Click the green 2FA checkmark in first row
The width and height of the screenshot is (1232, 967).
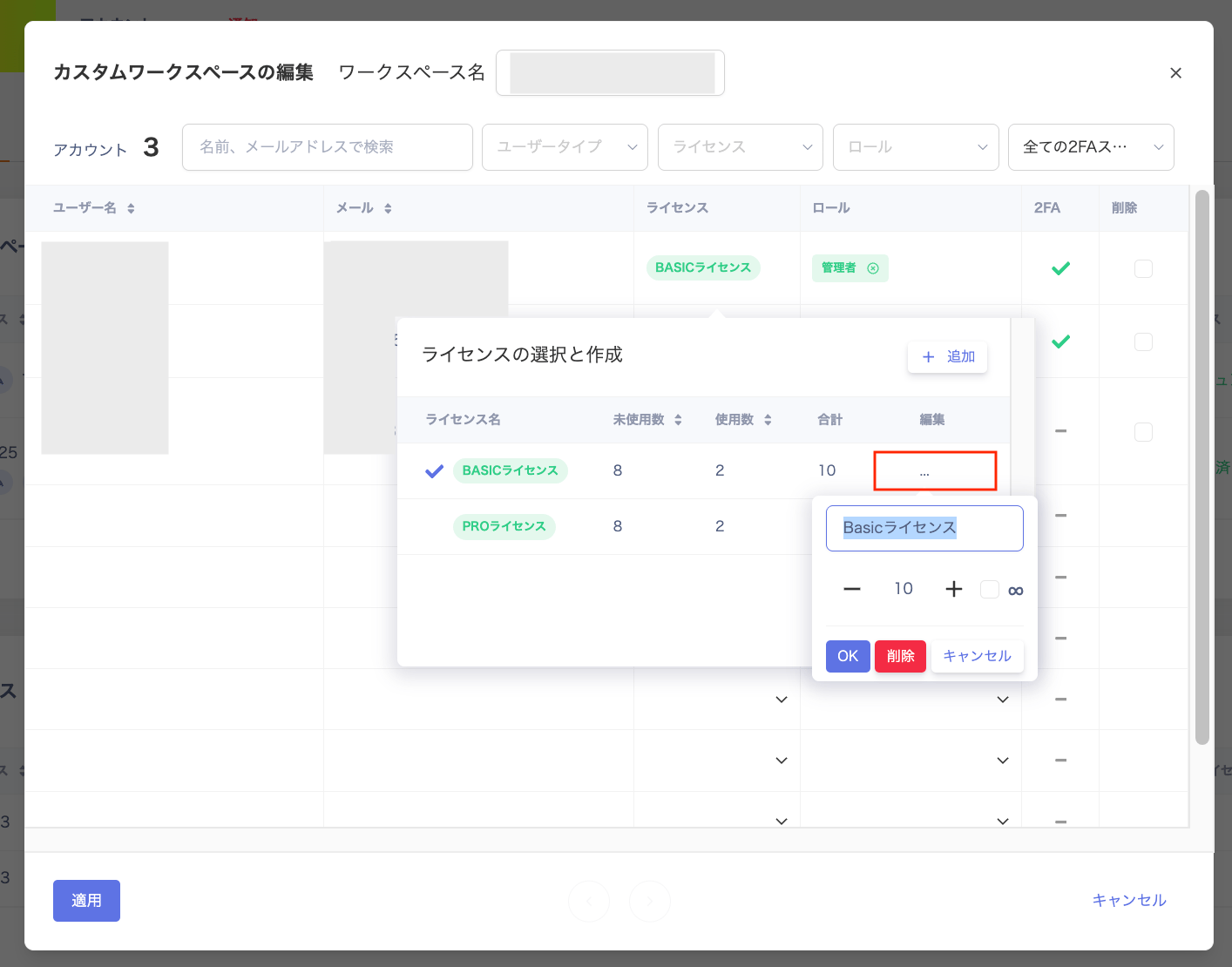pos(1060,268)
